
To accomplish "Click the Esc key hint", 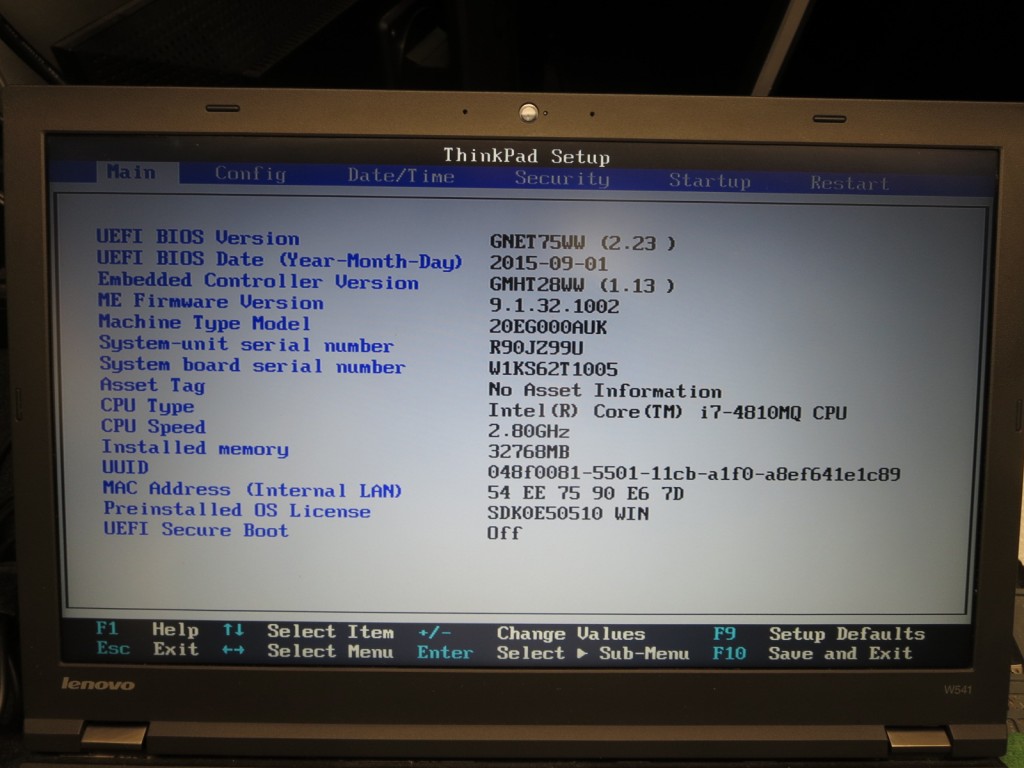I will coord(114,648).
